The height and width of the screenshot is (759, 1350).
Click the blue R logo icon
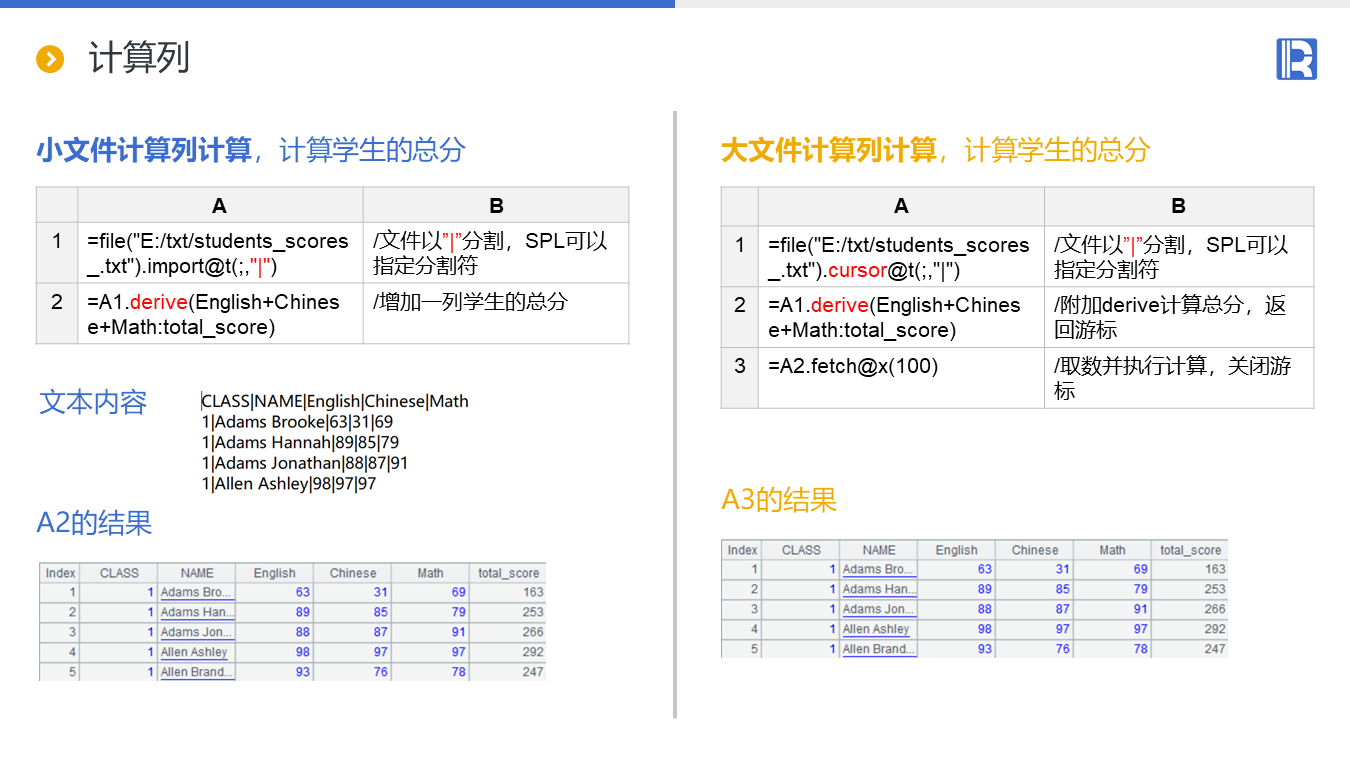tap(1296, 59)
